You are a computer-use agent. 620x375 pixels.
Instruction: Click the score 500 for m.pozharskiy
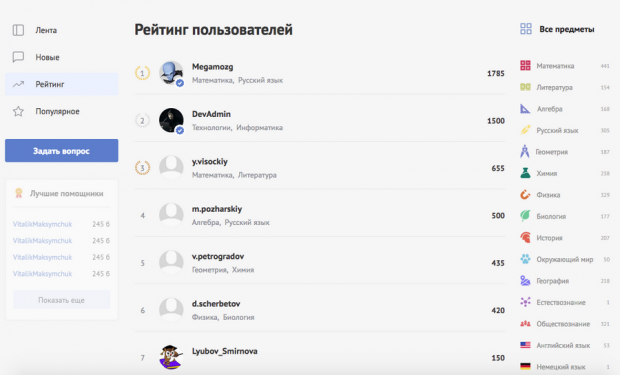click(498, 216)
